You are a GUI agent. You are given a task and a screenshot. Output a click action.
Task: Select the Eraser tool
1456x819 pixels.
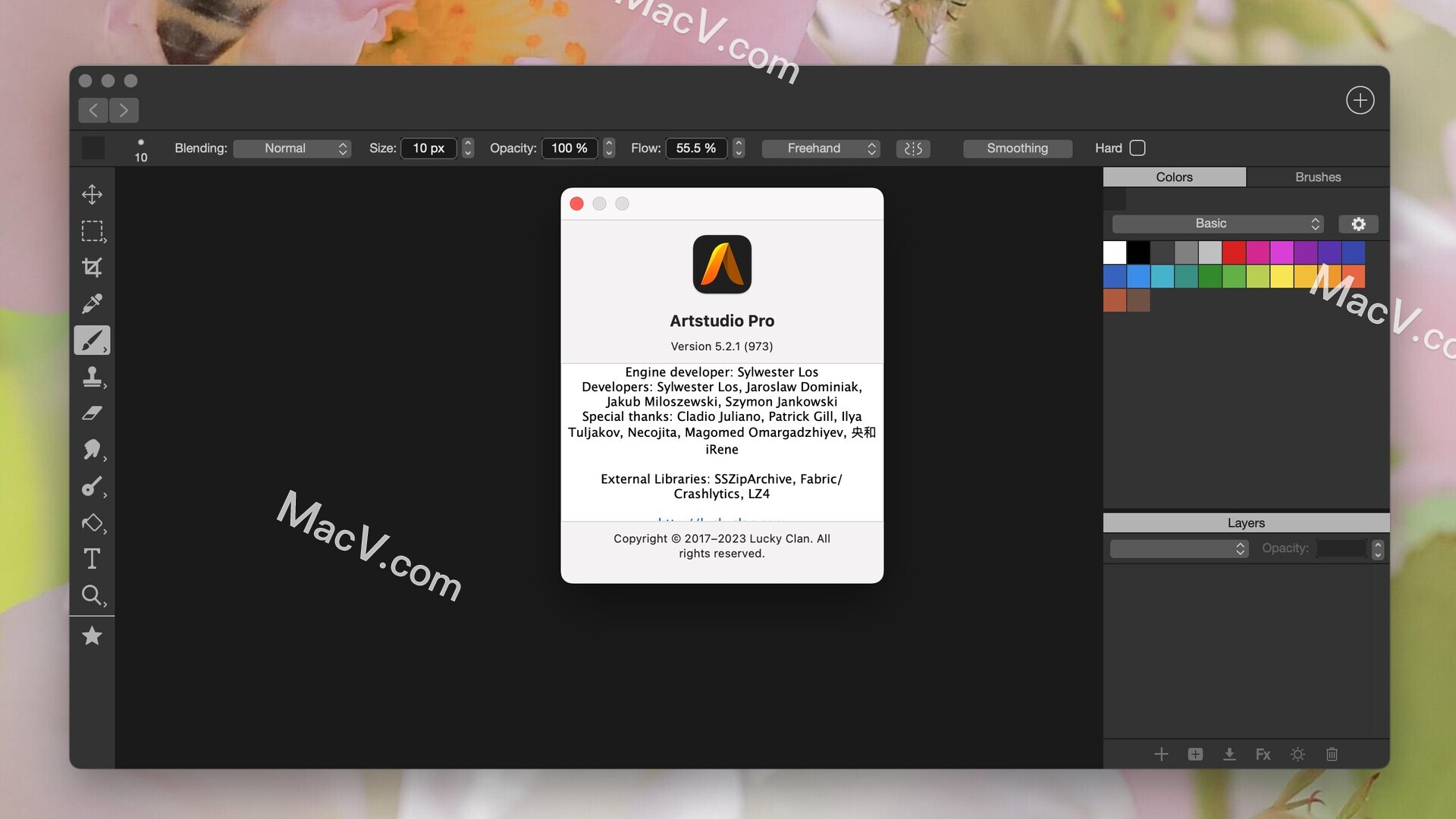click(92, 413)
